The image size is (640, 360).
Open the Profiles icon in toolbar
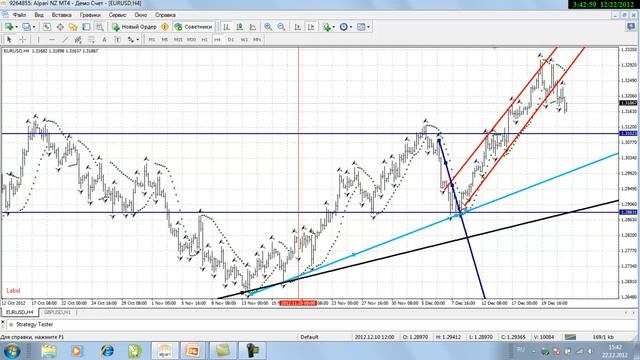point(26,27)
